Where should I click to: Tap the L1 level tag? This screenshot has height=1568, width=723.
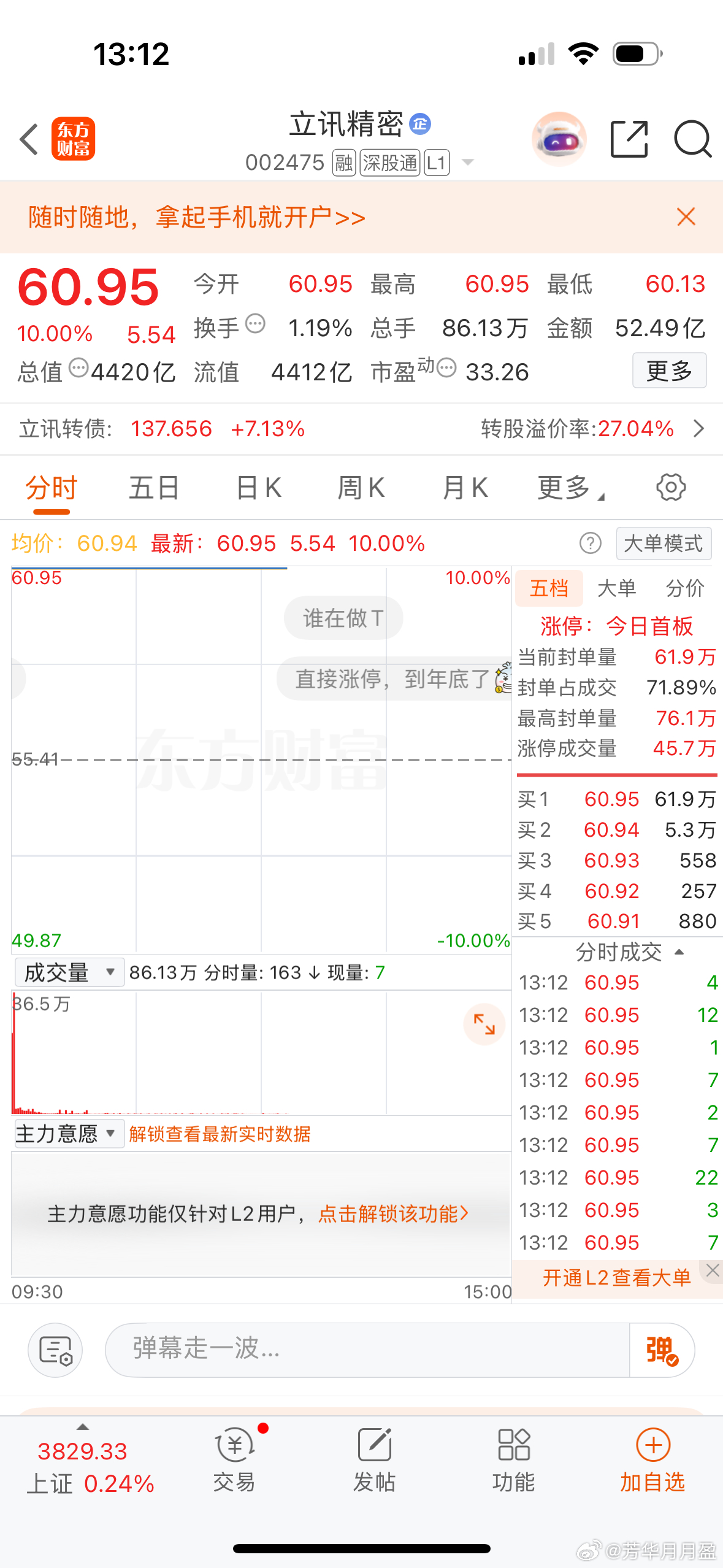click(x=437, y=163)
